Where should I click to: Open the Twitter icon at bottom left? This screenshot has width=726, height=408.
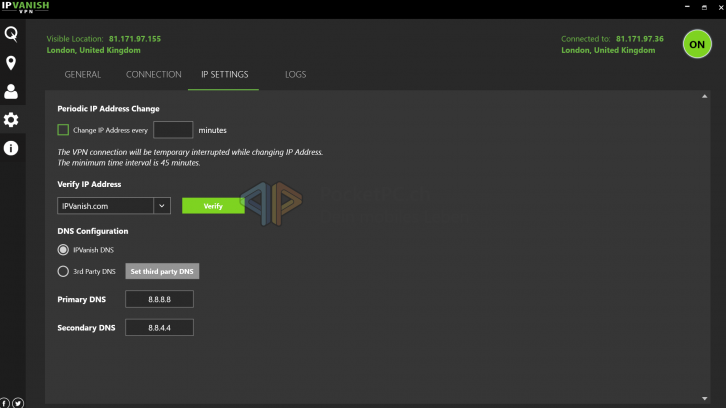click(18, 402)
